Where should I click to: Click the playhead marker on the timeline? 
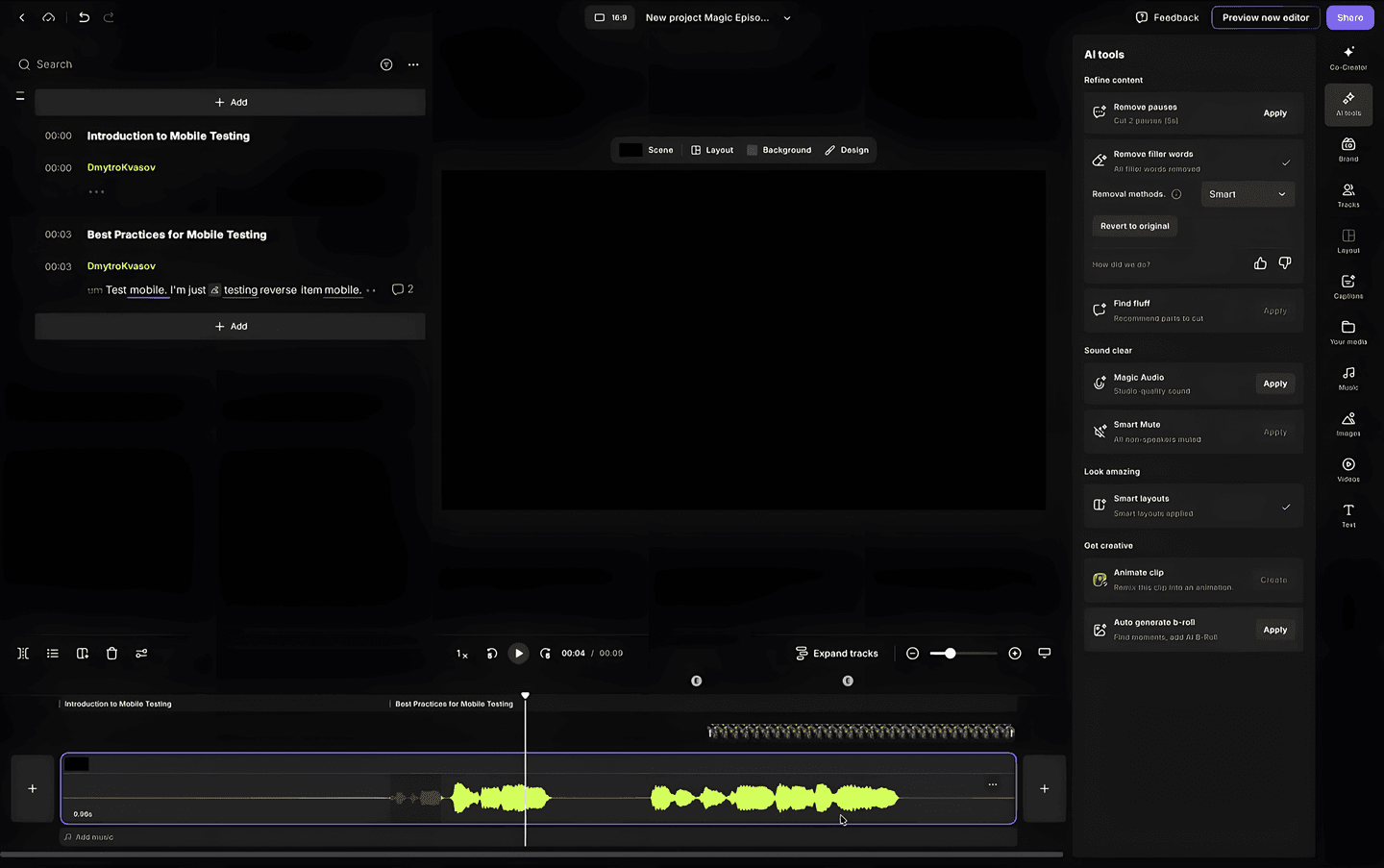(x=525, y=694)
